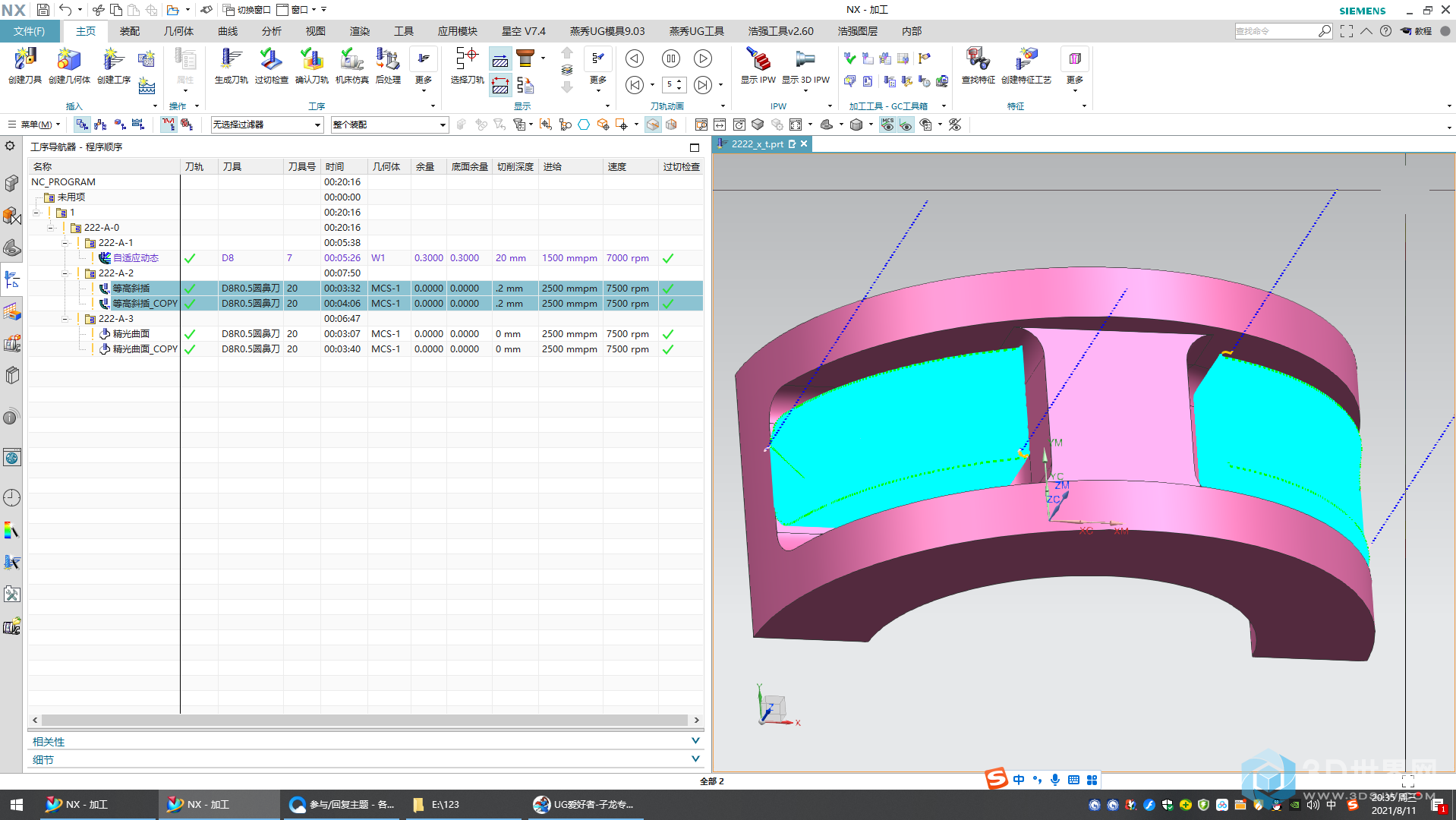Click the Save icon in title bar
Viewport: 1456px width, 820px height.
[x=43, y=10]
